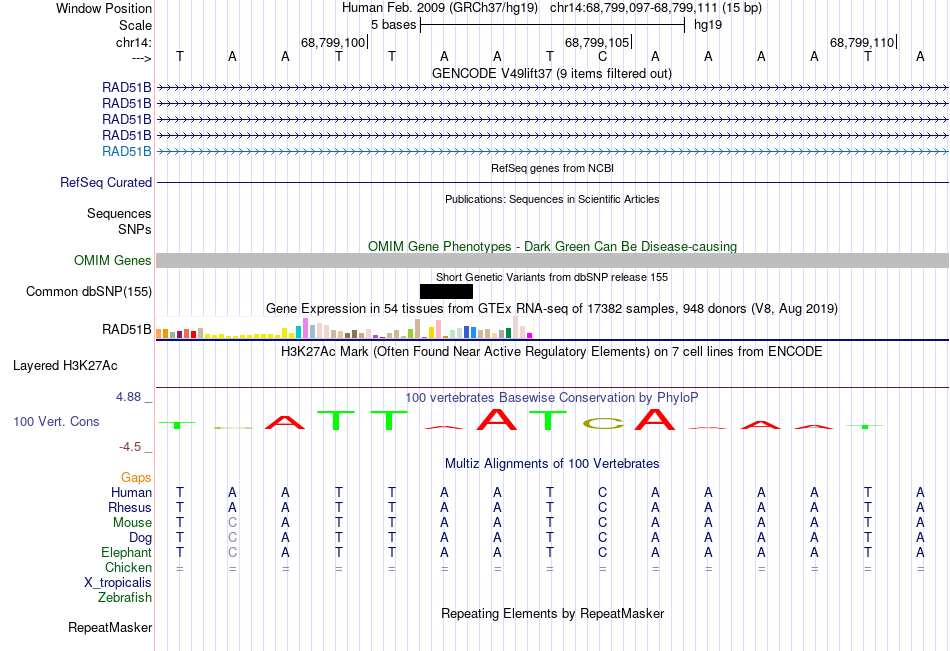This screenshot has width=950, height=651.
Task: Click the light gray C in the Mouse row
Action: point(233,522)
